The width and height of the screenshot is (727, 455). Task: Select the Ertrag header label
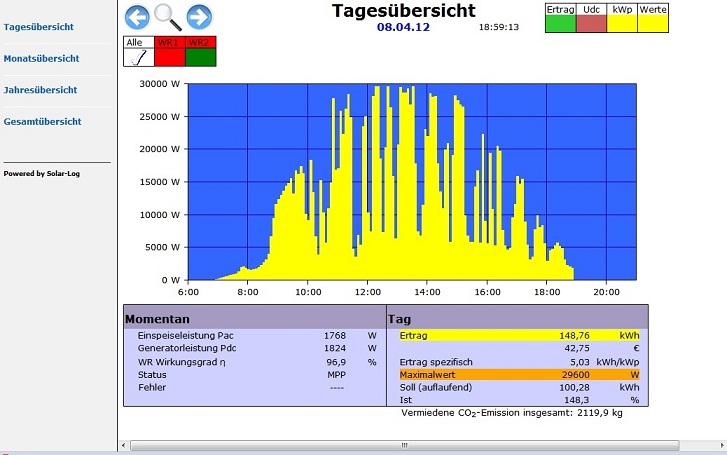(x=560, y=9)
